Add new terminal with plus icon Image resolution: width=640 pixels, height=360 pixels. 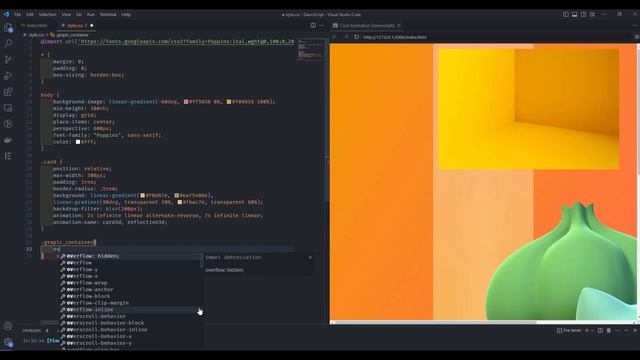pos(587,330)
